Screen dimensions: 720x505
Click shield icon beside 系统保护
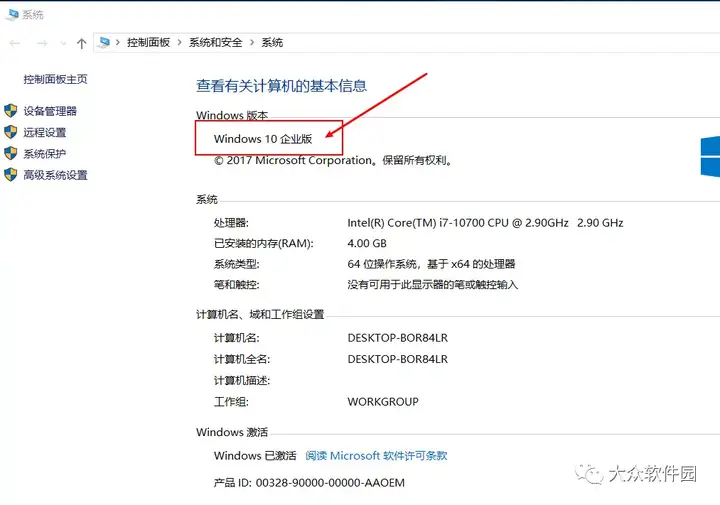(x=11, y=153)
